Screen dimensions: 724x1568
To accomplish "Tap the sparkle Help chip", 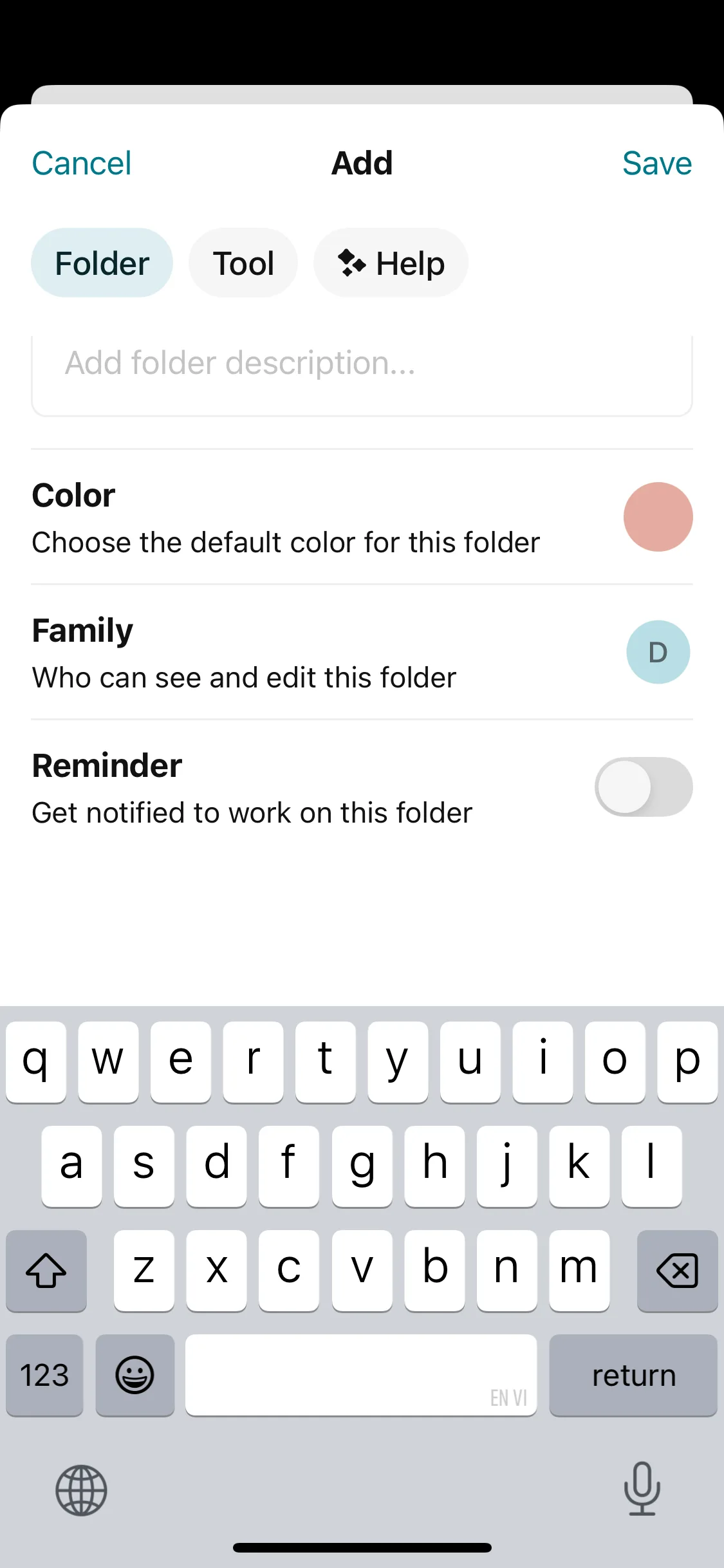I will [x=391, y=263].
